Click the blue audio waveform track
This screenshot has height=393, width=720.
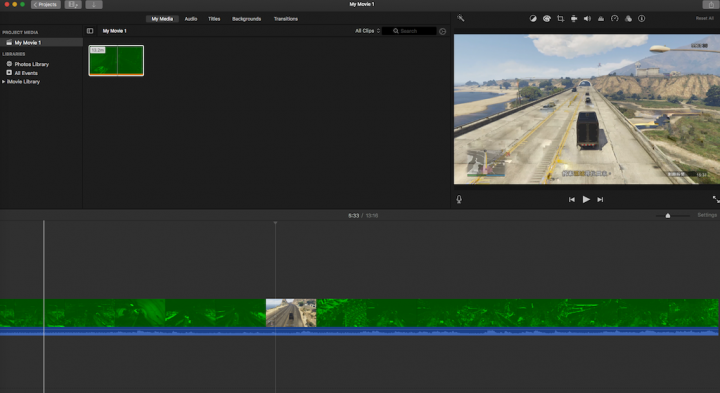[x=359, y=331]
